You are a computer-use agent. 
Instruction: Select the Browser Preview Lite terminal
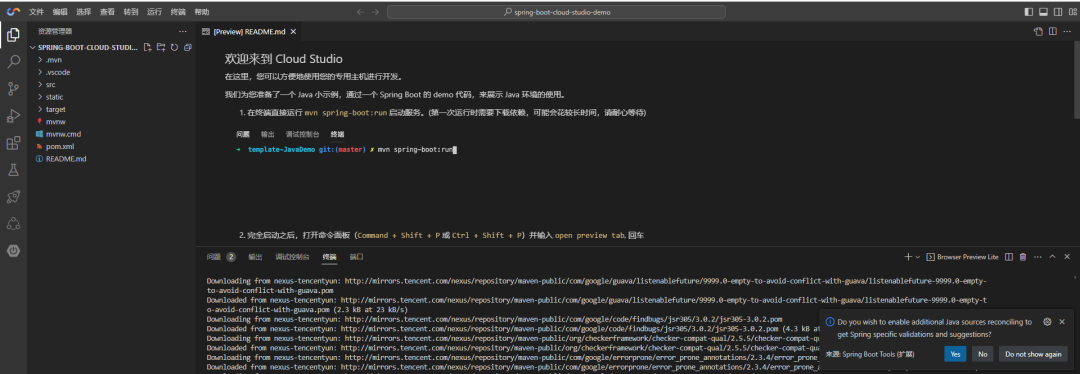(x=962, y=257)
